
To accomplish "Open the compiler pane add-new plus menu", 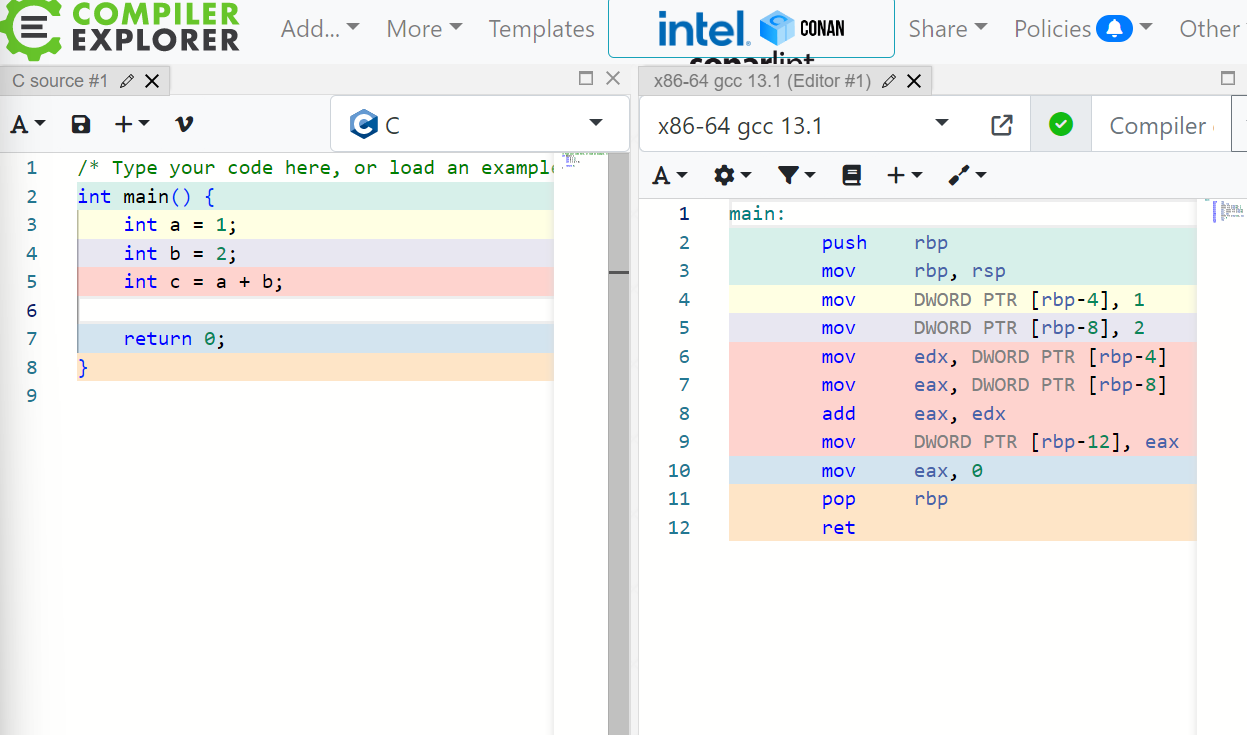I will 905,176.
